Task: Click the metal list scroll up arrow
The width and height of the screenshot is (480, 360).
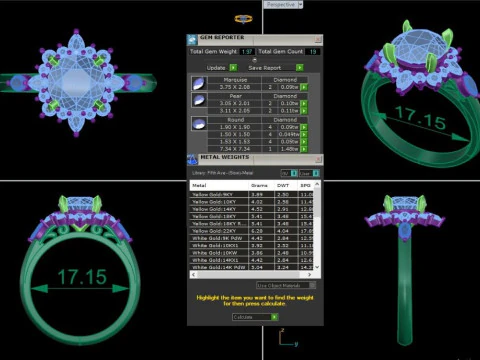Action: point(317,184)
